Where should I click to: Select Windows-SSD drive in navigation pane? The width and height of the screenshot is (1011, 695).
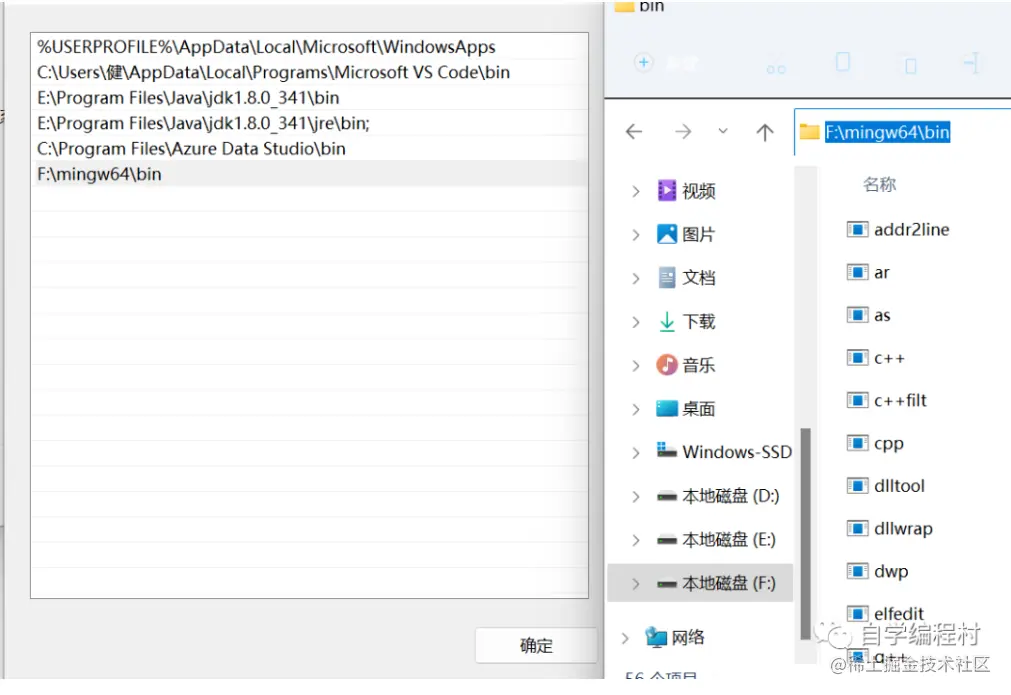(x=724, y=452)
